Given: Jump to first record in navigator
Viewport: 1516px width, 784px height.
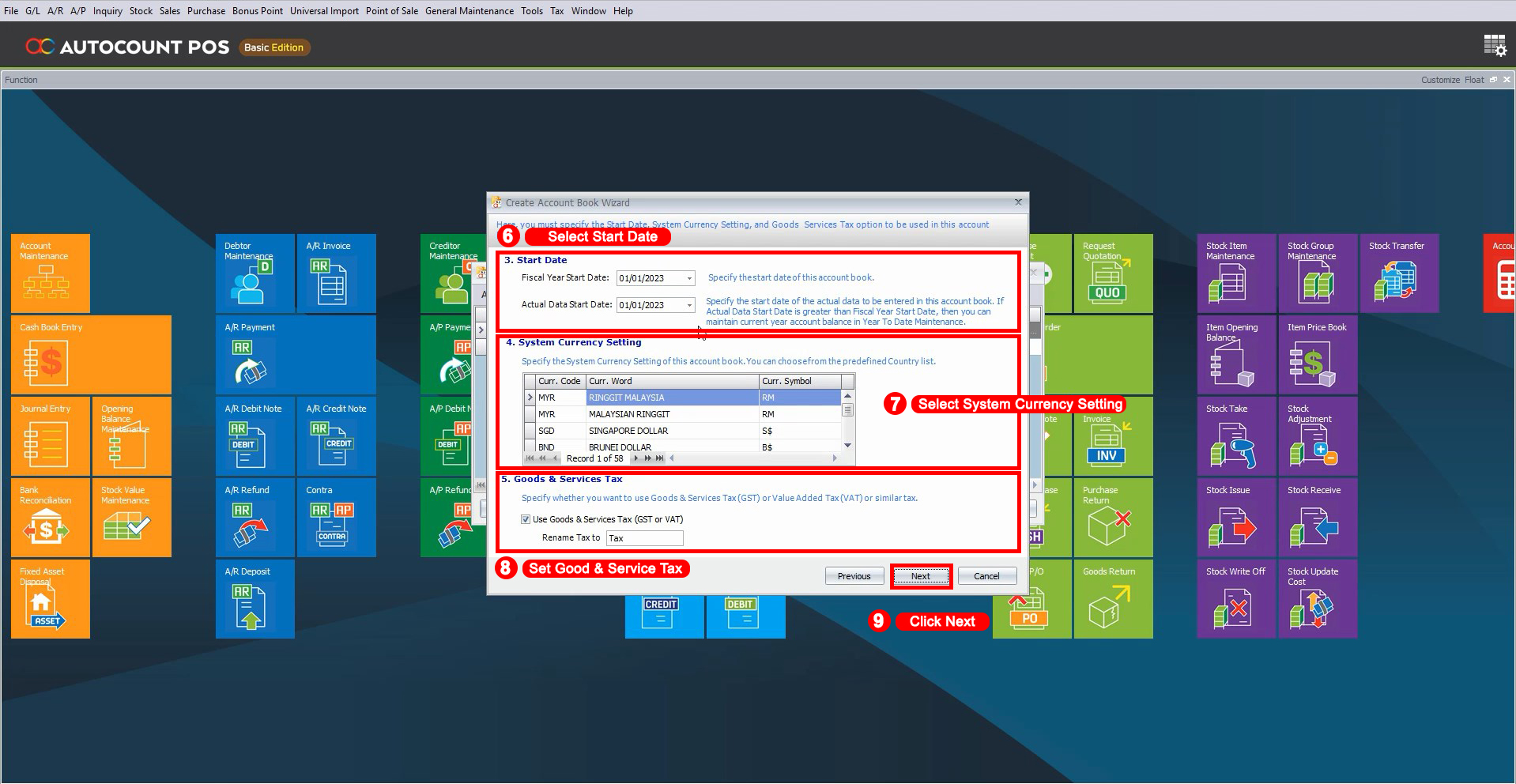Looking at the screenshot, I should tap(530, 458).
